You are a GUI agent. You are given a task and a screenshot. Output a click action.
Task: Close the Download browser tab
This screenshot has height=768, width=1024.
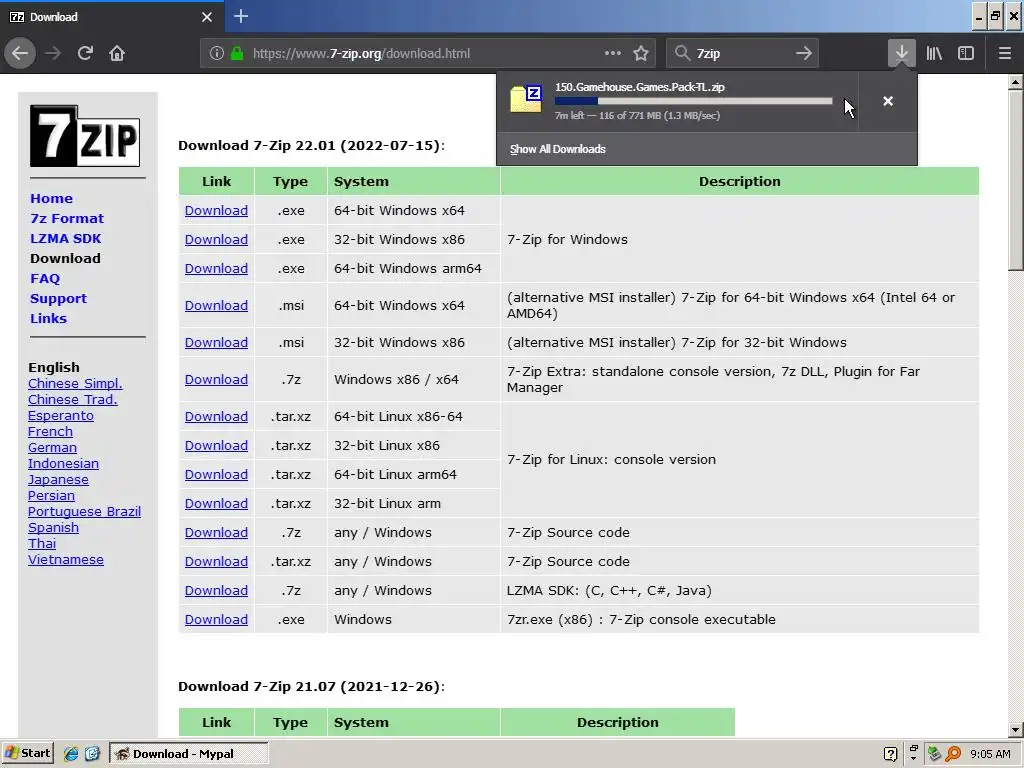click(x=206, y=17)
